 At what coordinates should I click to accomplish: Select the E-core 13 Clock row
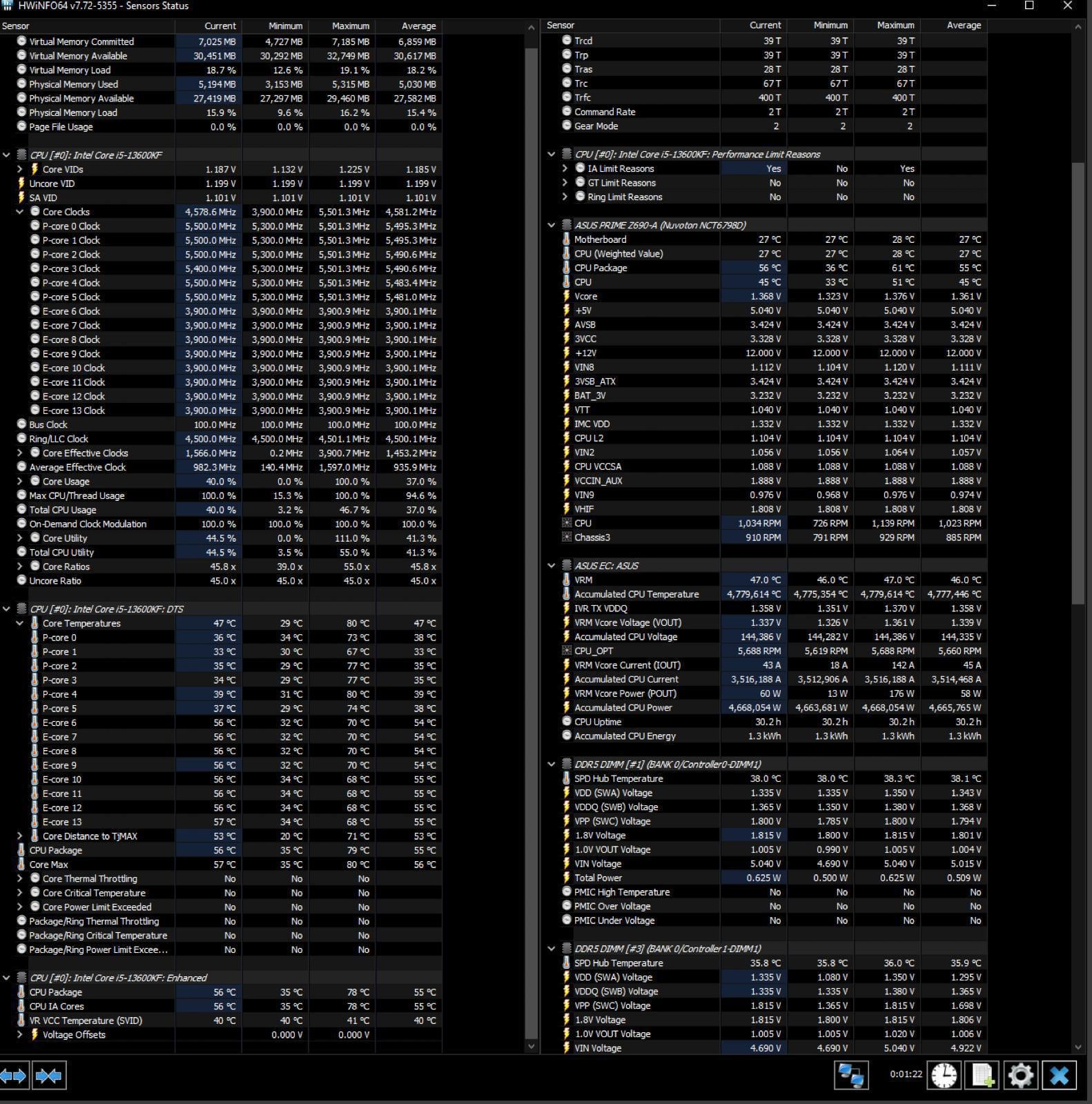[x=221, y=411]
